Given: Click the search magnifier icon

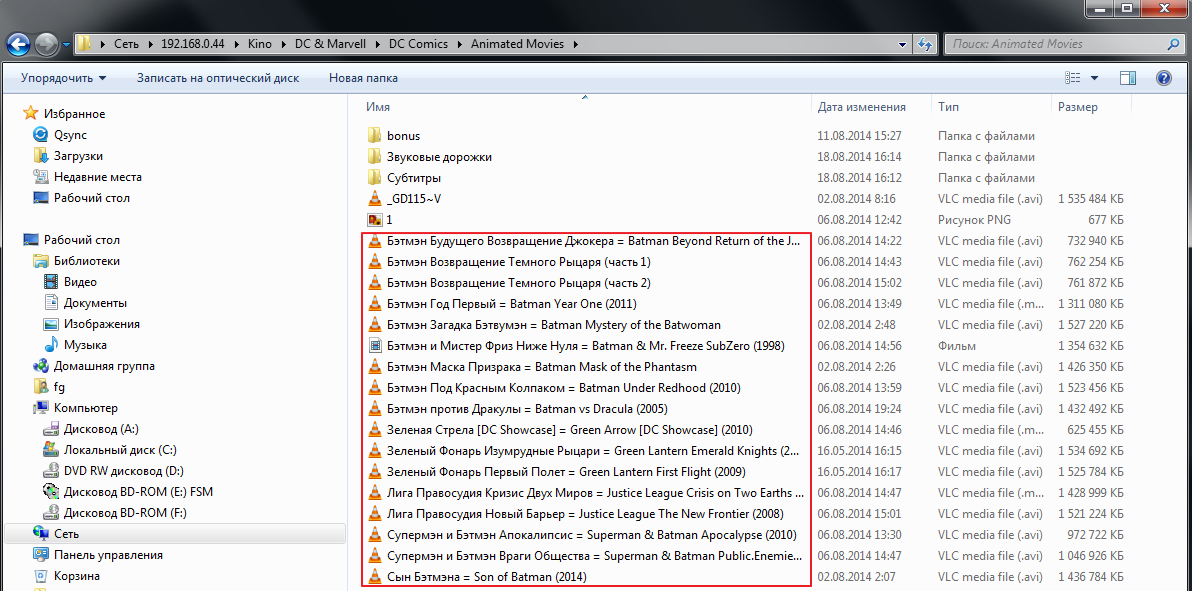Looking at the screenshot, I should pos(1174,44).
